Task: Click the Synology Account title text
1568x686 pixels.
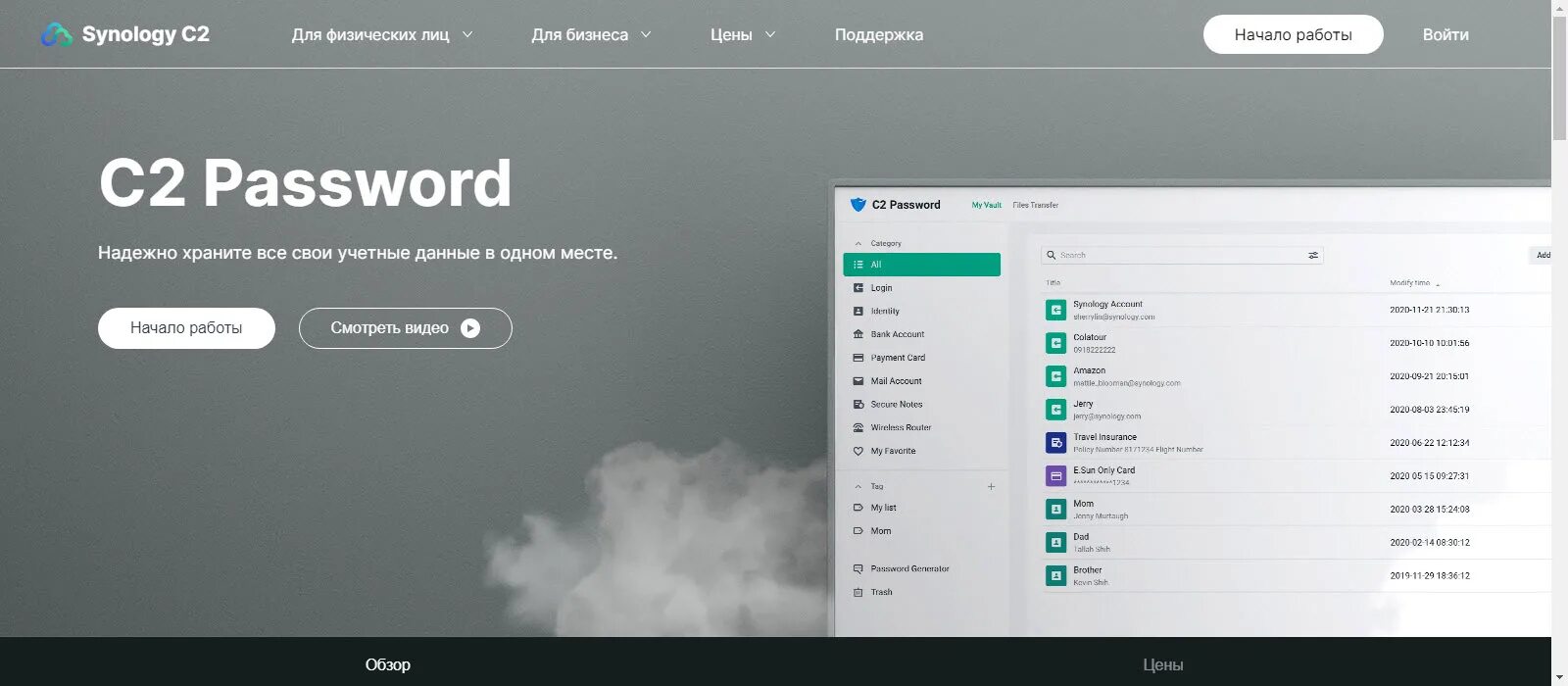Action: [1107, 304]
